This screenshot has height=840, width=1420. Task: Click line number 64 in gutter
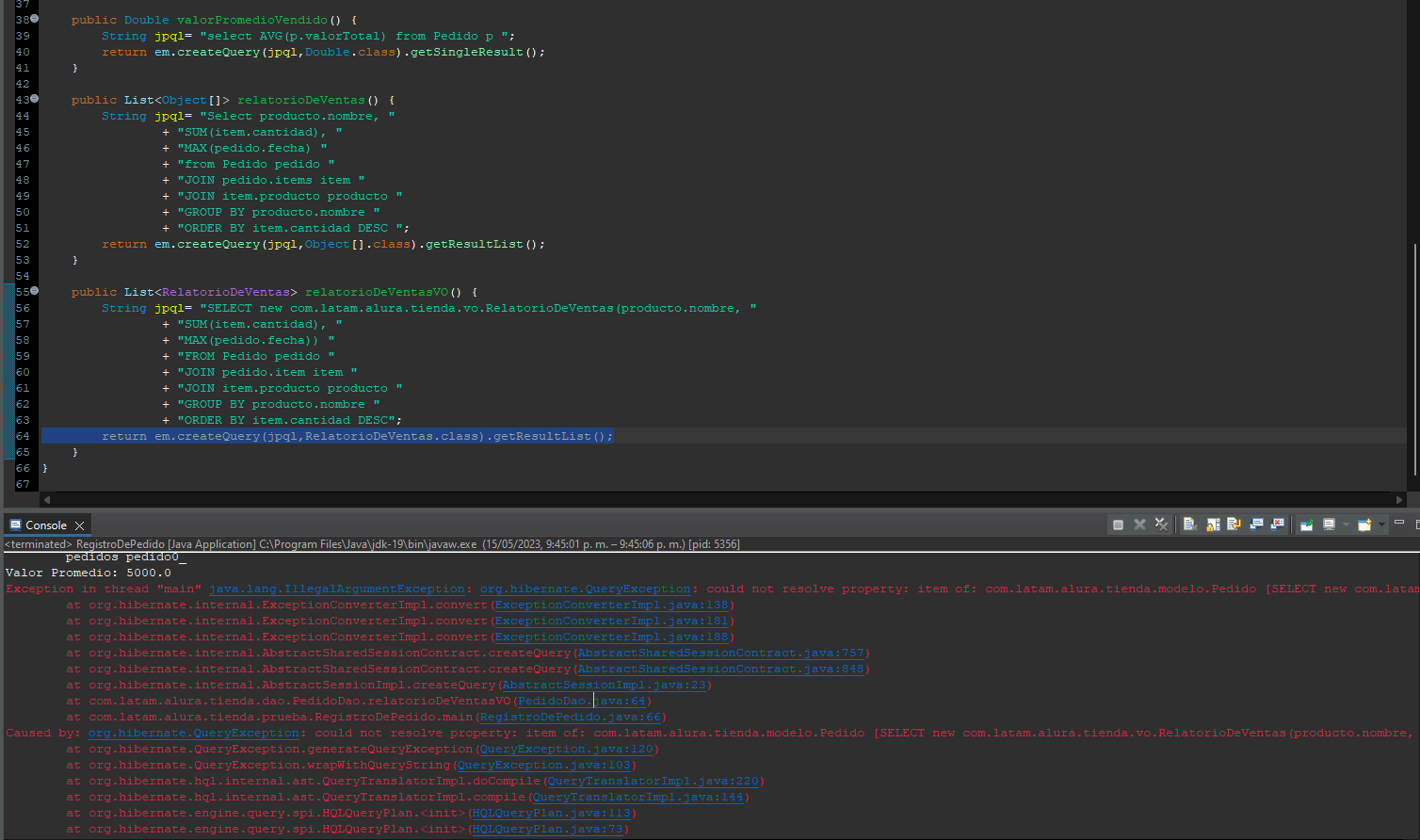click(x=23, y=436)
